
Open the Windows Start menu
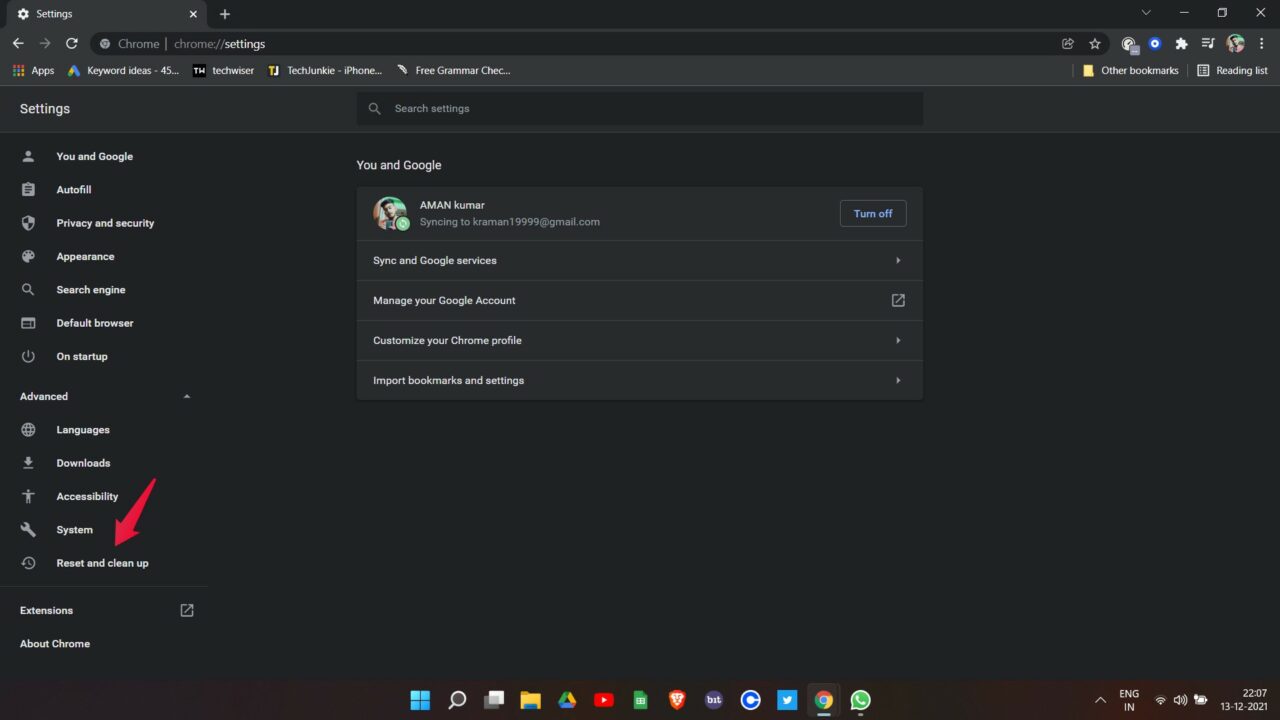(420, 700)
